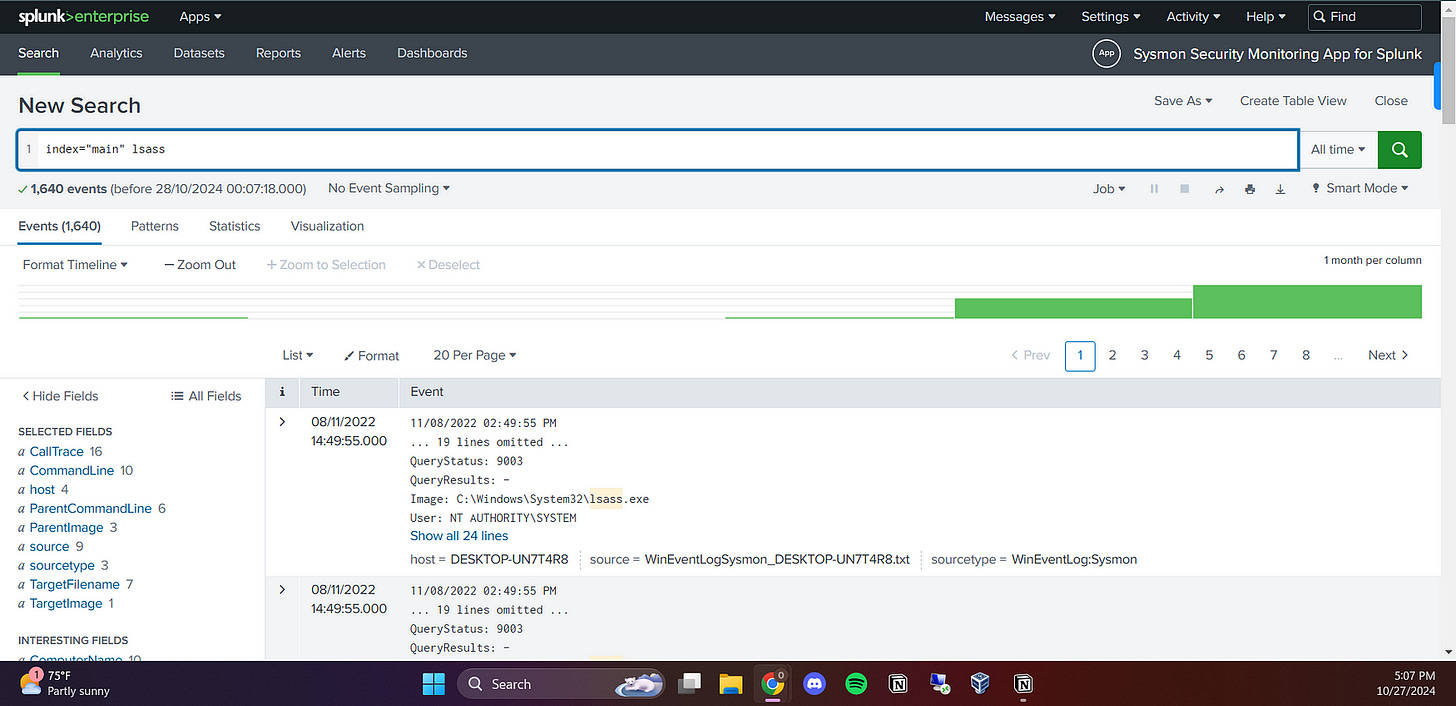Open the All Fields dialog

tap(207, 396)
